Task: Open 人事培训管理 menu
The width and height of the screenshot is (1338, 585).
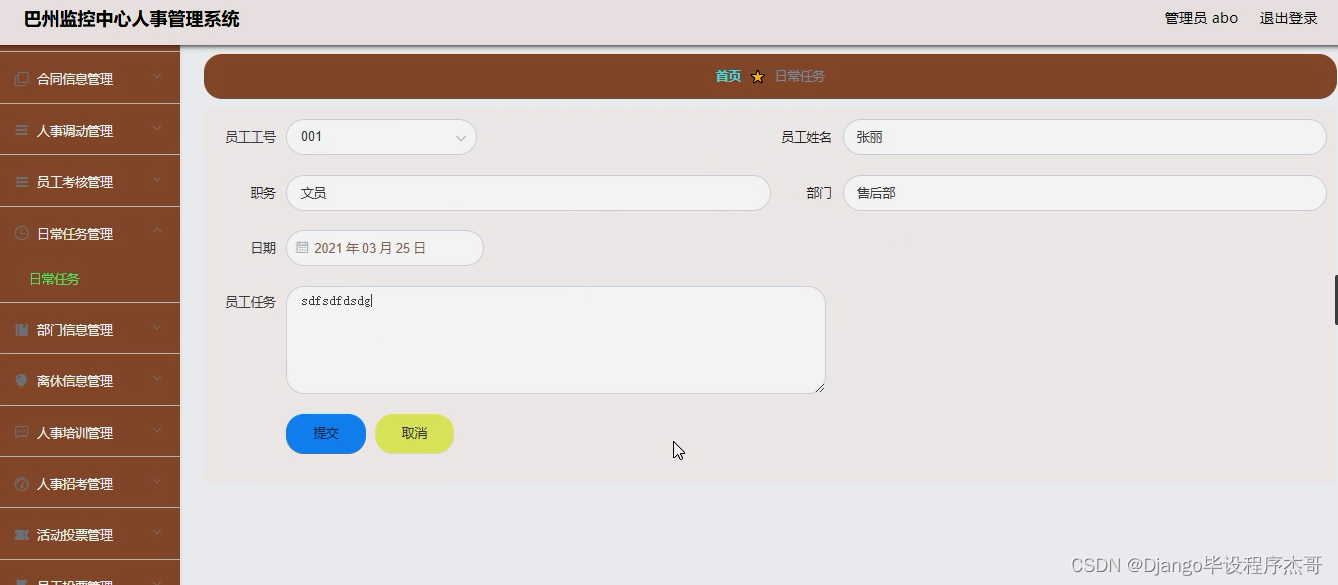Action: 90,432
